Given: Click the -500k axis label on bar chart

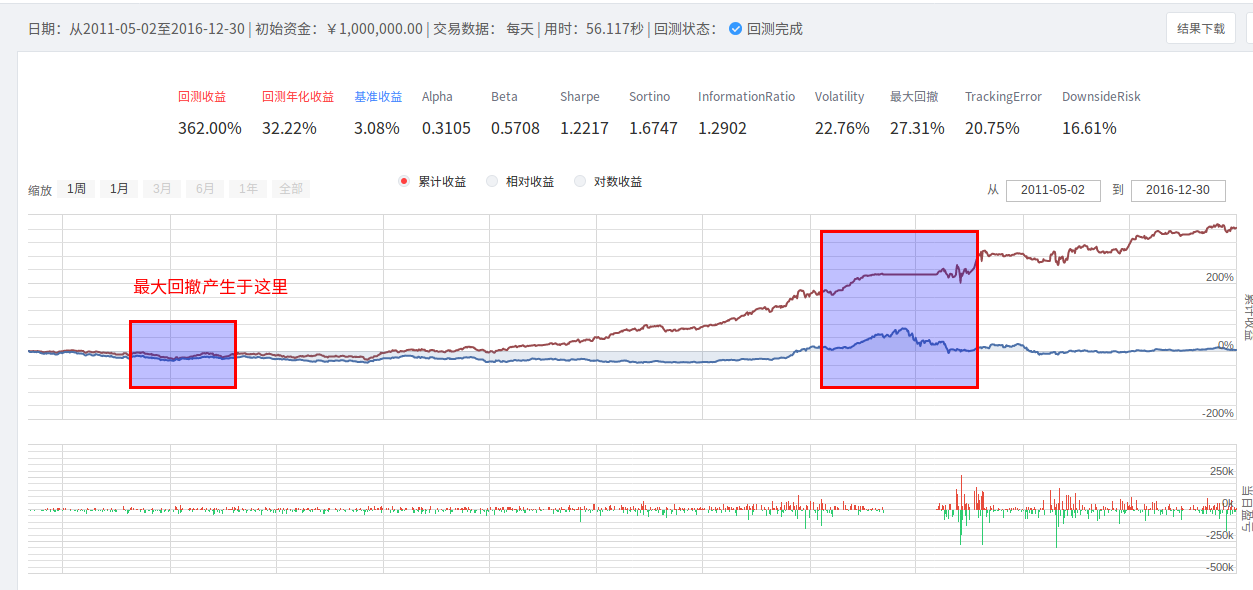Looking at the screenshot, I should tap(1220, 567).
